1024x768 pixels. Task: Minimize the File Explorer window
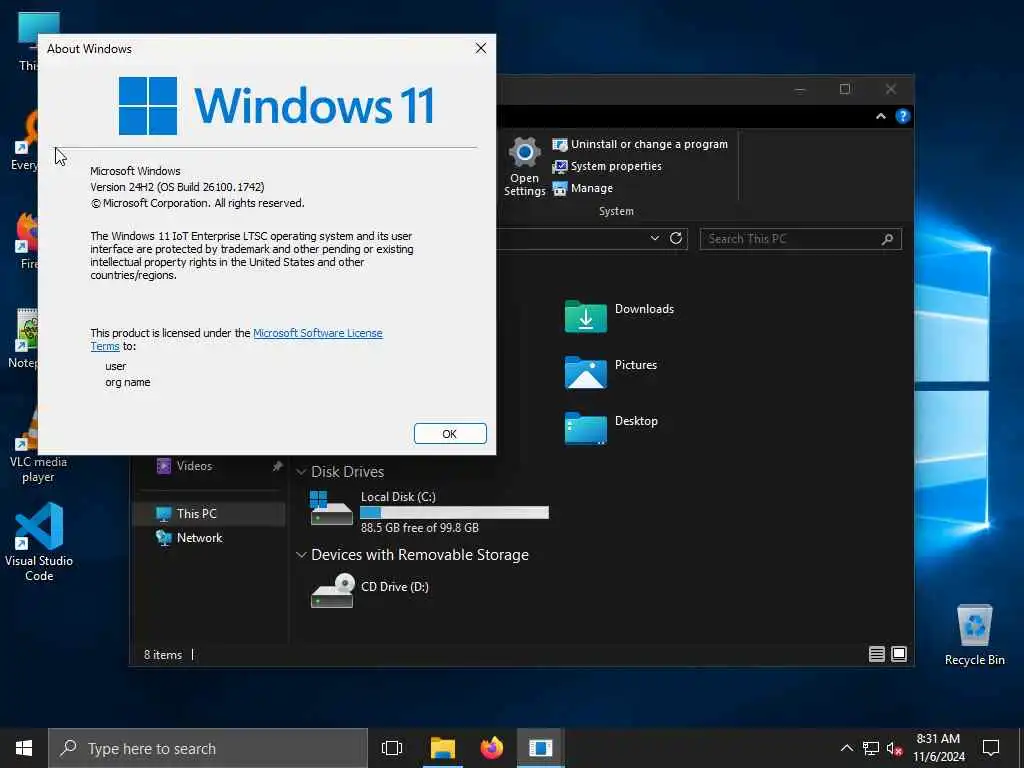point(800,89)
